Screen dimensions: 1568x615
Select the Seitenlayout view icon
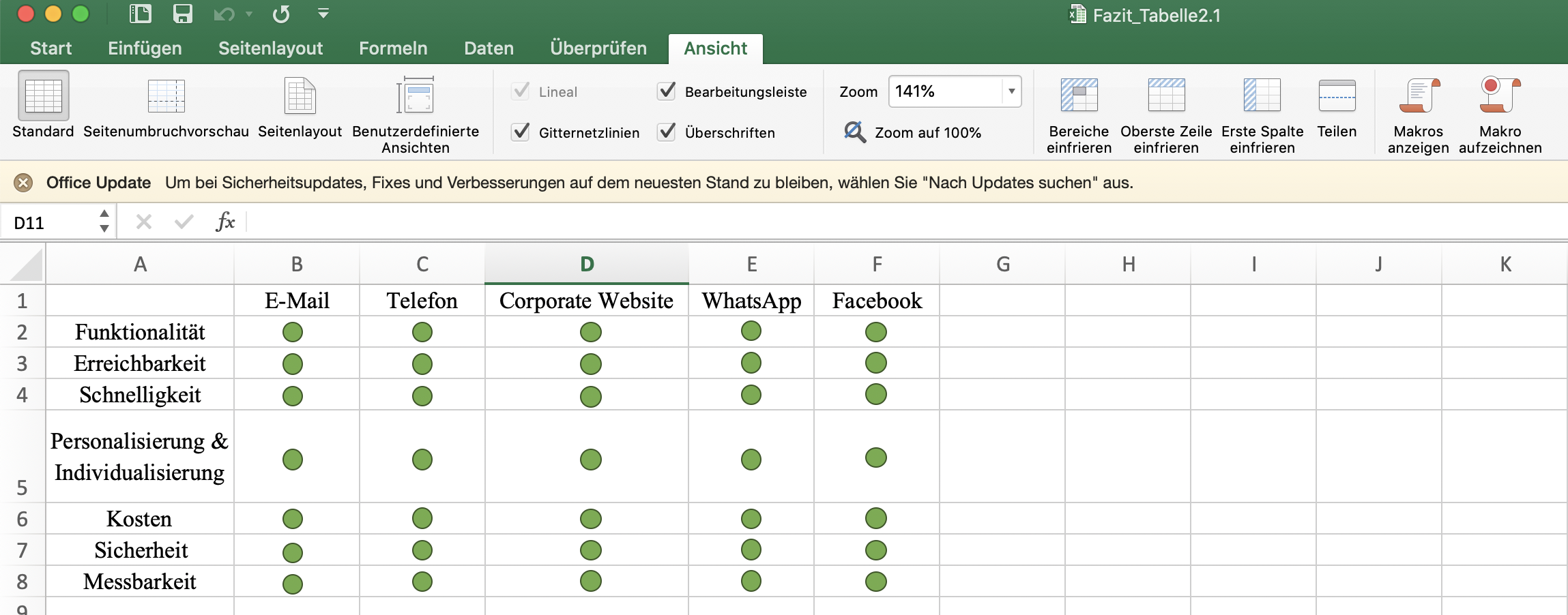[300, 97]
